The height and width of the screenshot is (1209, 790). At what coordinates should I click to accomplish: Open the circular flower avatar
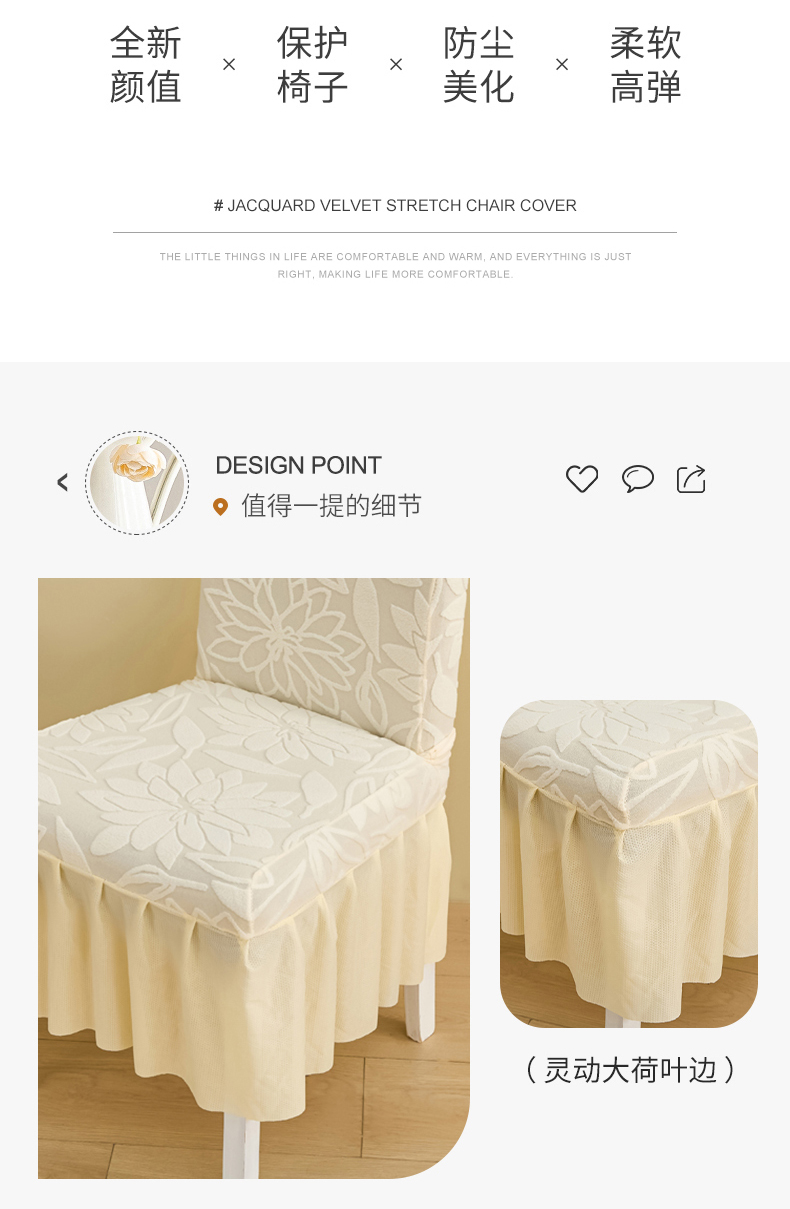[x=137, y=483]
